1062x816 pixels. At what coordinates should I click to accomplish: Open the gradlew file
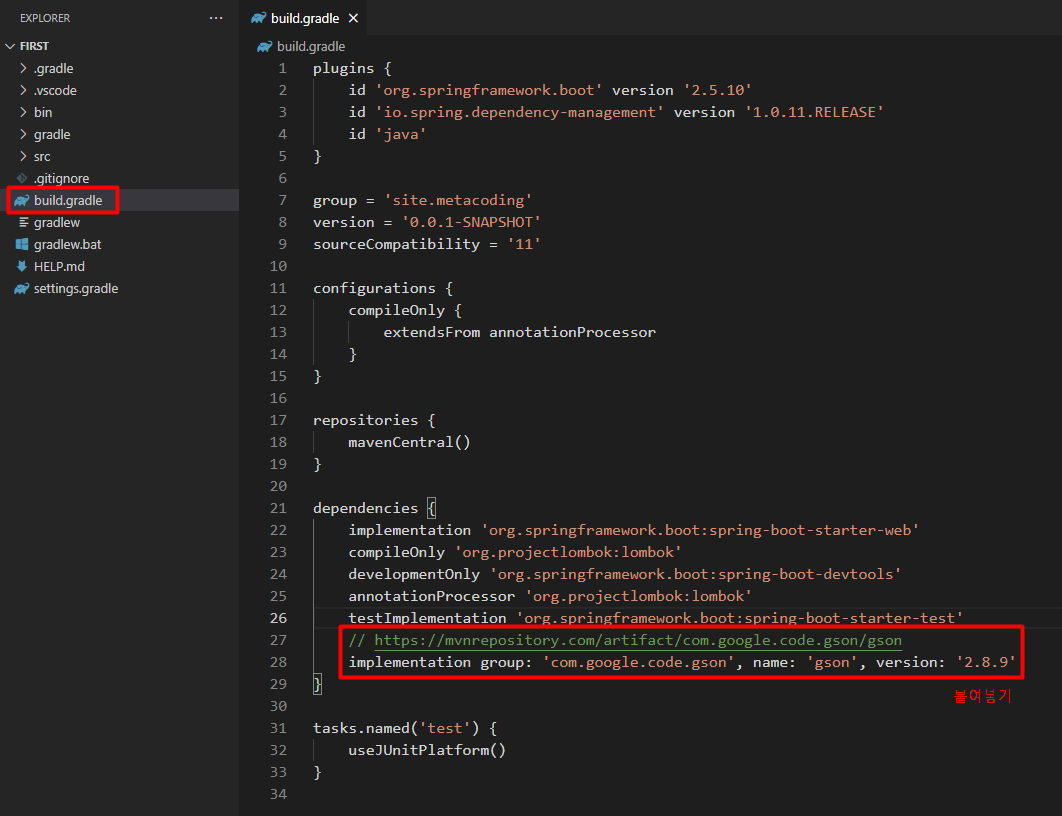(x=57, y=222)
